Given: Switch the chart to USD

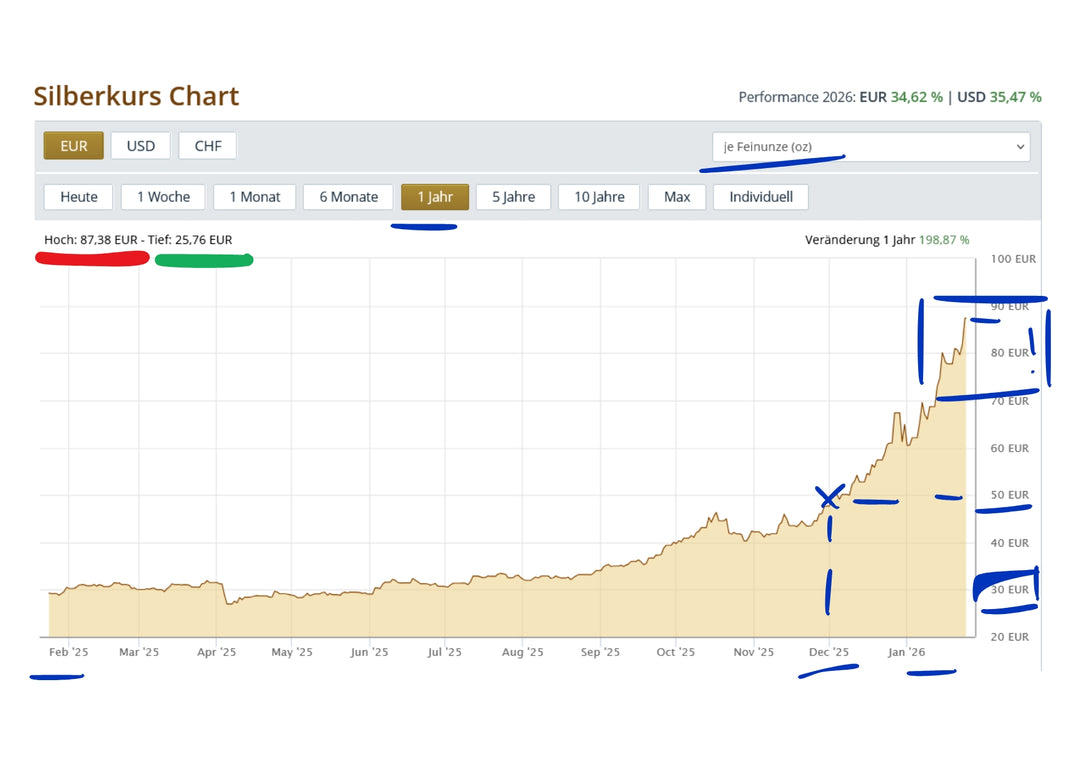Looking at the screenshot, I should [x=141, y=146].
